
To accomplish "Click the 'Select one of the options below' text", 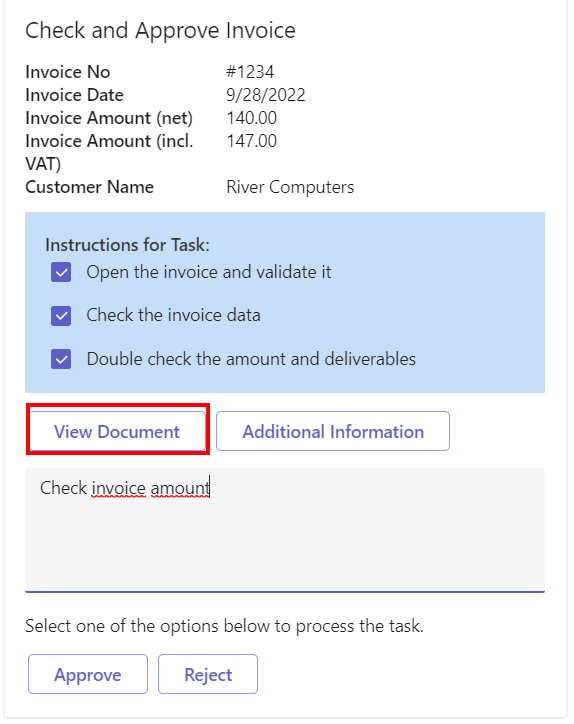I will tap(224, 626).
